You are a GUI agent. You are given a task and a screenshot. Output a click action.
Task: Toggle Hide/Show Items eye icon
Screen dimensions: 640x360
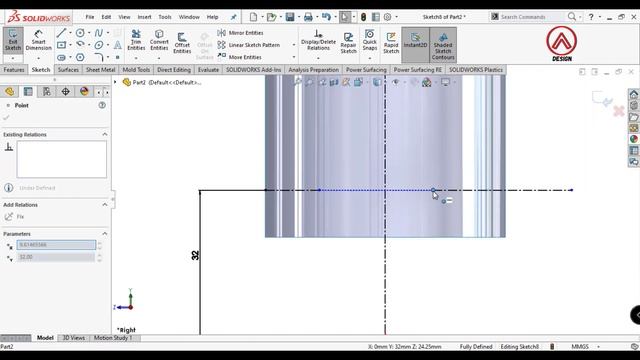(395, 82)
